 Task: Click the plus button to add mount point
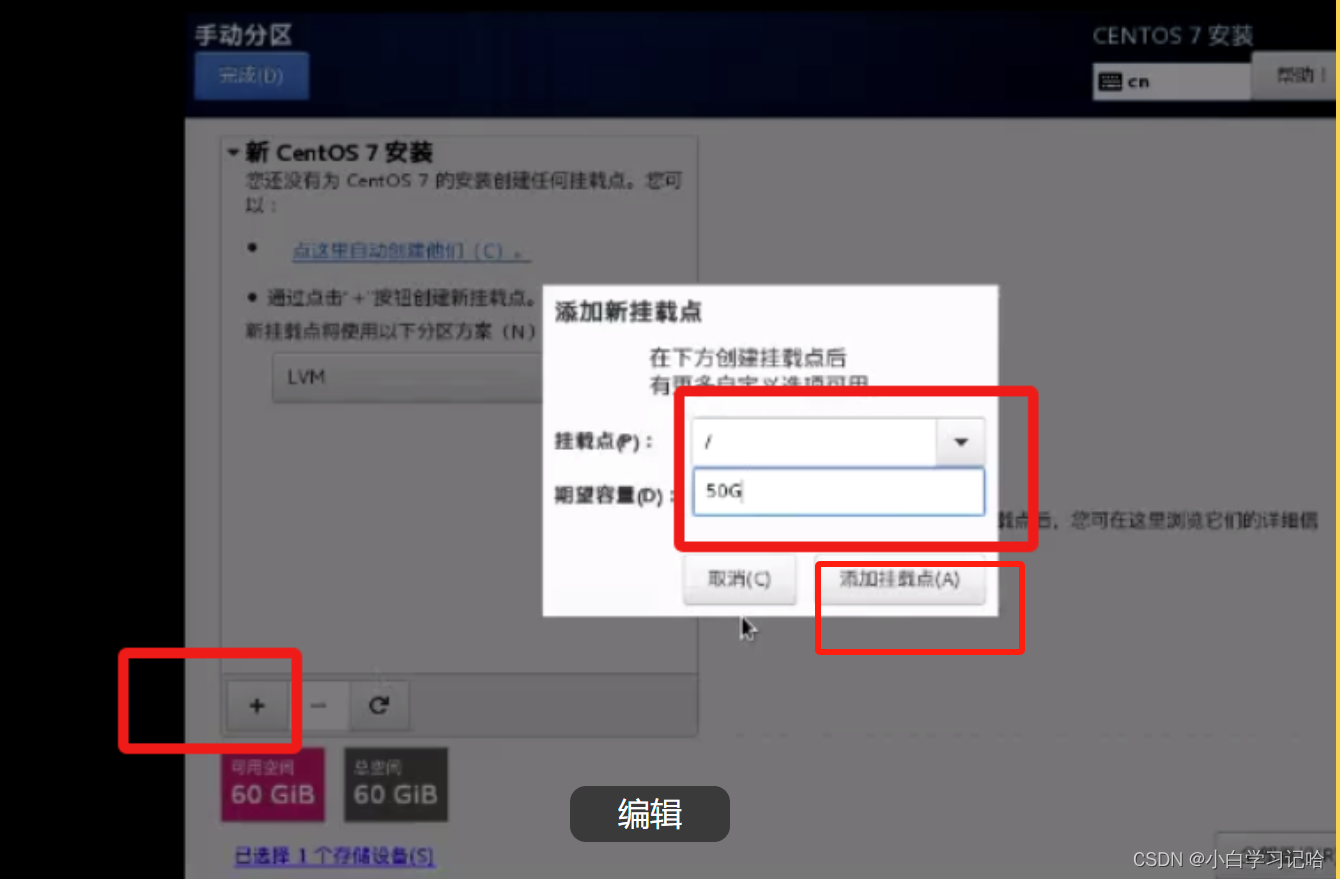(257, 706)
